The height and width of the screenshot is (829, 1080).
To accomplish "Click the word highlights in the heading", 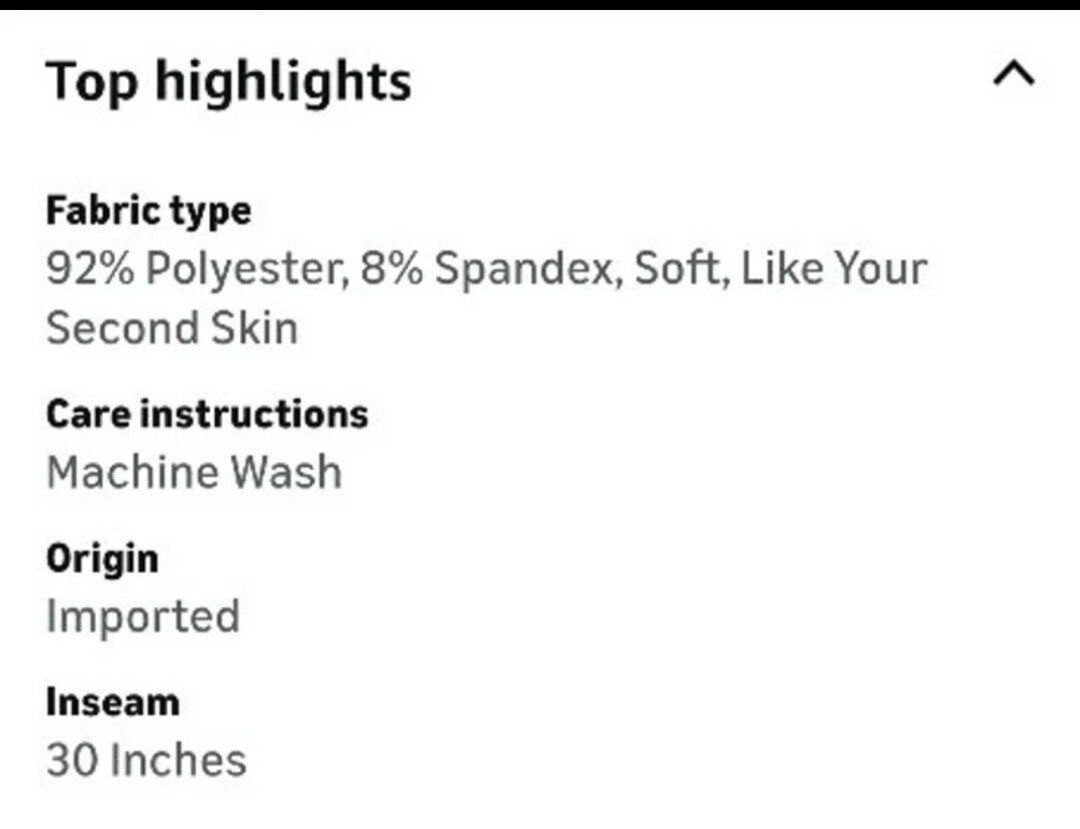I will [282, 80].
